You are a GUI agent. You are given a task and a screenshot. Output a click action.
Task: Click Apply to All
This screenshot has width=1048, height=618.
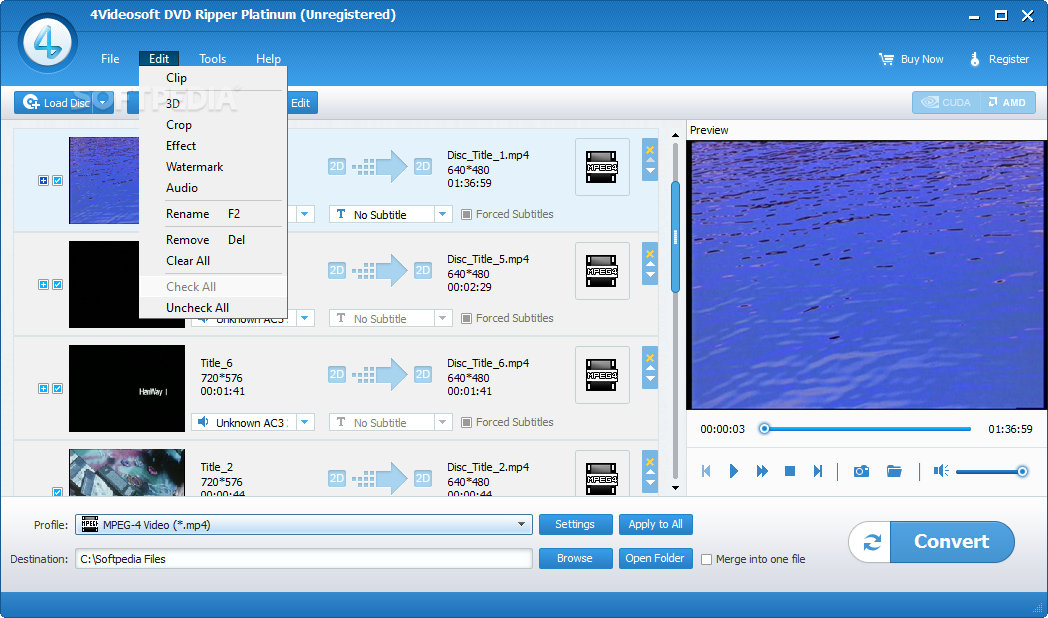point(655,524)
